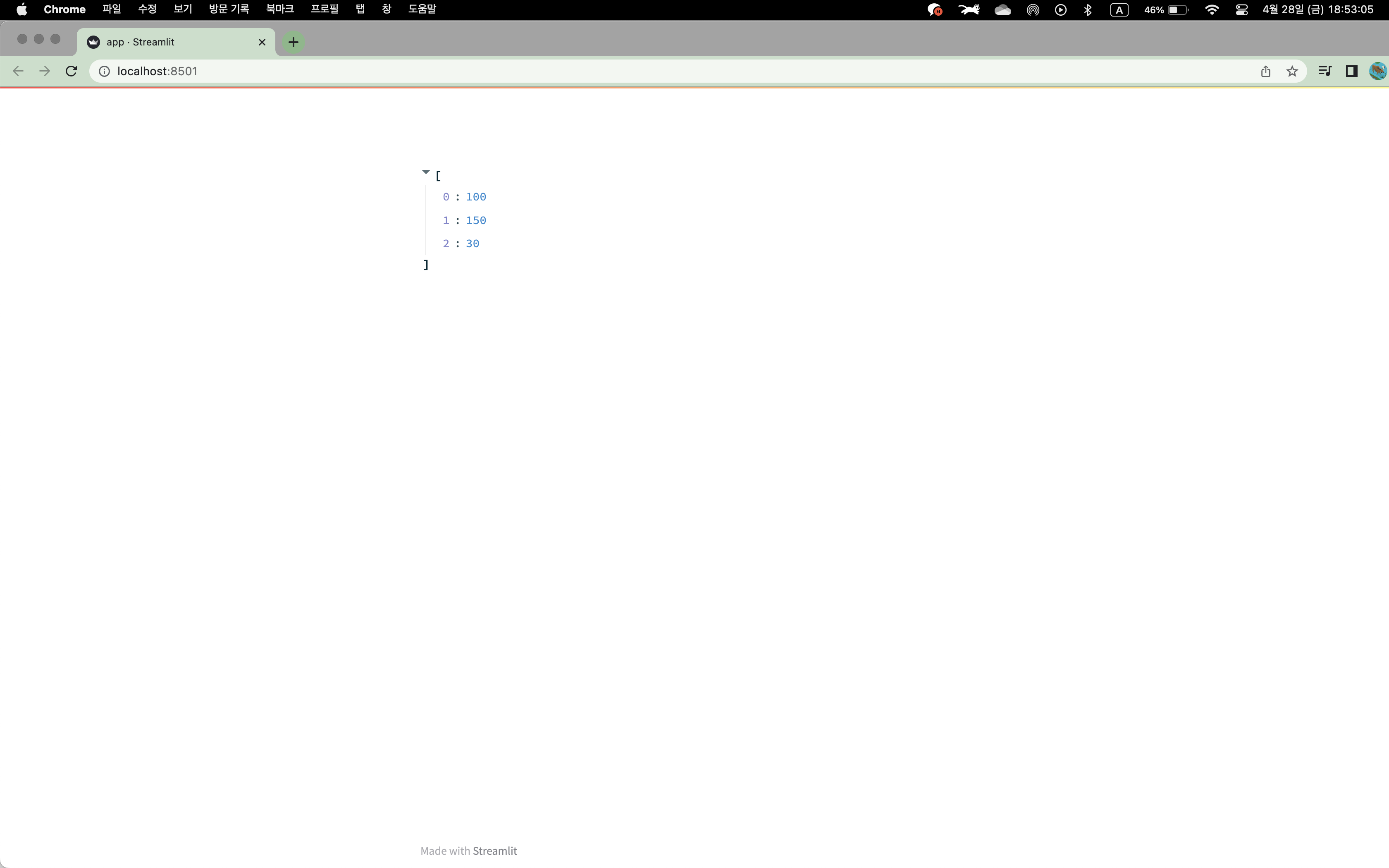View site information for localhost
The width and height of the screenshot is (1389, 868).
pos(105,71)
